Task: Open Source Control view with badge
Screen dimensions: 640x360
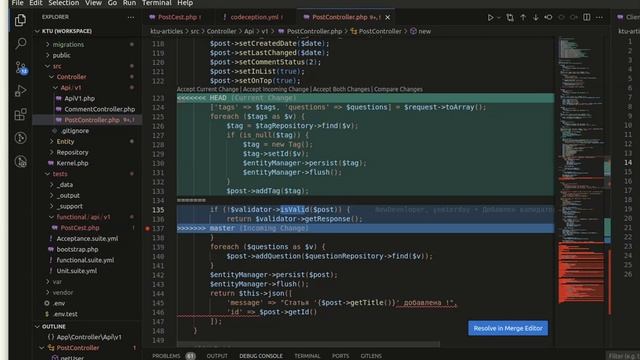Action: tap(21, 67)
